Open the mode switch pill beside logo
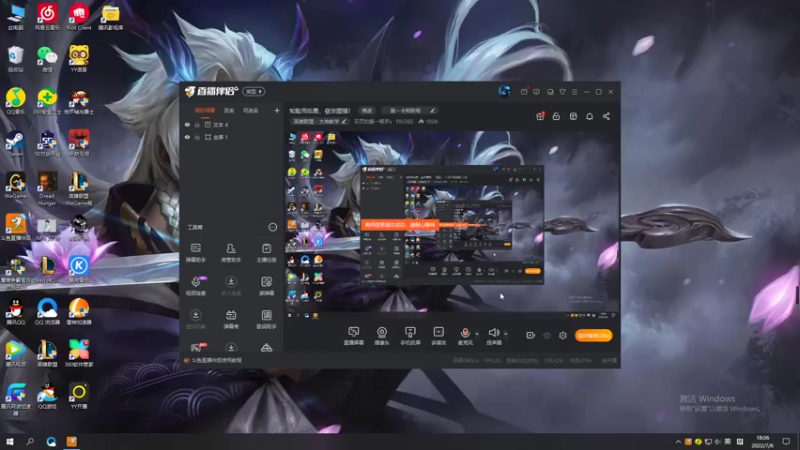 pyautogui.click(x=253, y=91)
